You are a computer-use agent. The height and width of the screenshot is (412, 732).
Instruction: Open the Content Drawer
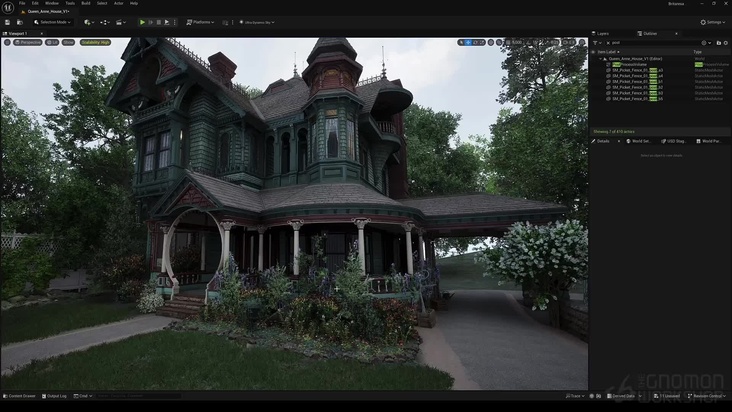[20, 396]
